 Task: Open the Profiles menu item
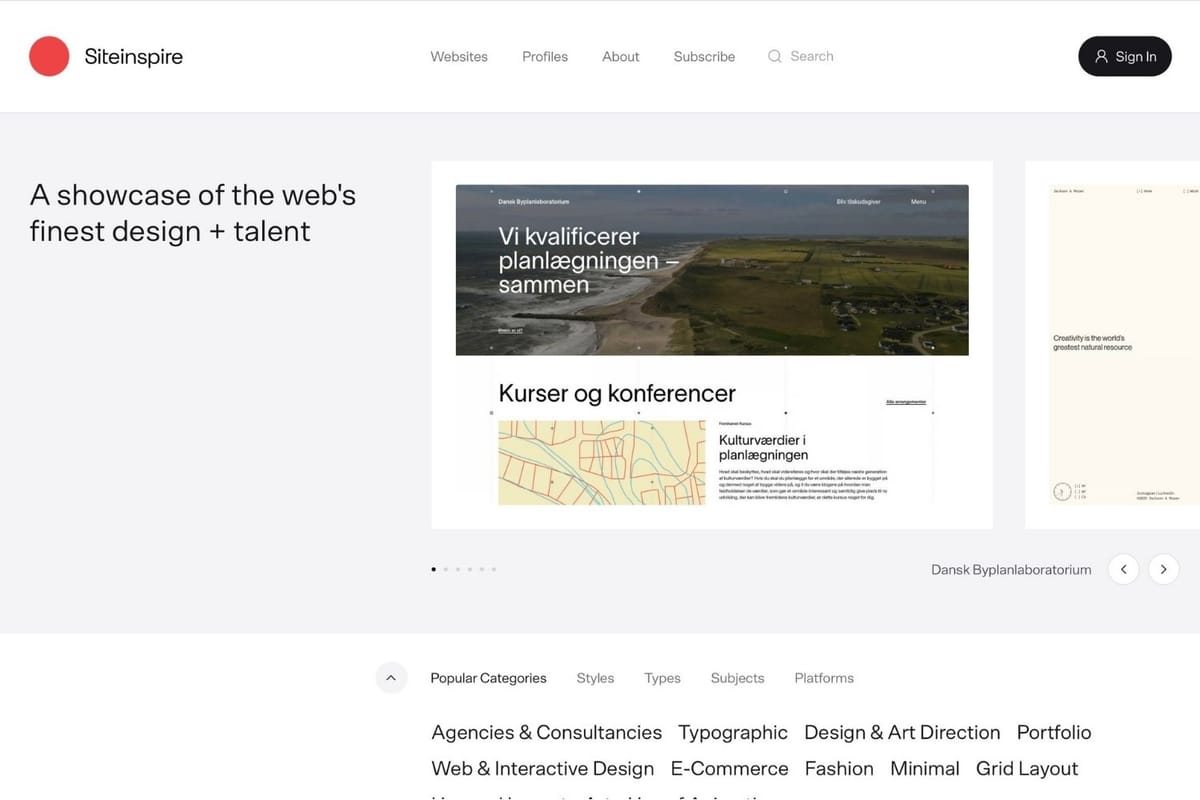point(544,57)
